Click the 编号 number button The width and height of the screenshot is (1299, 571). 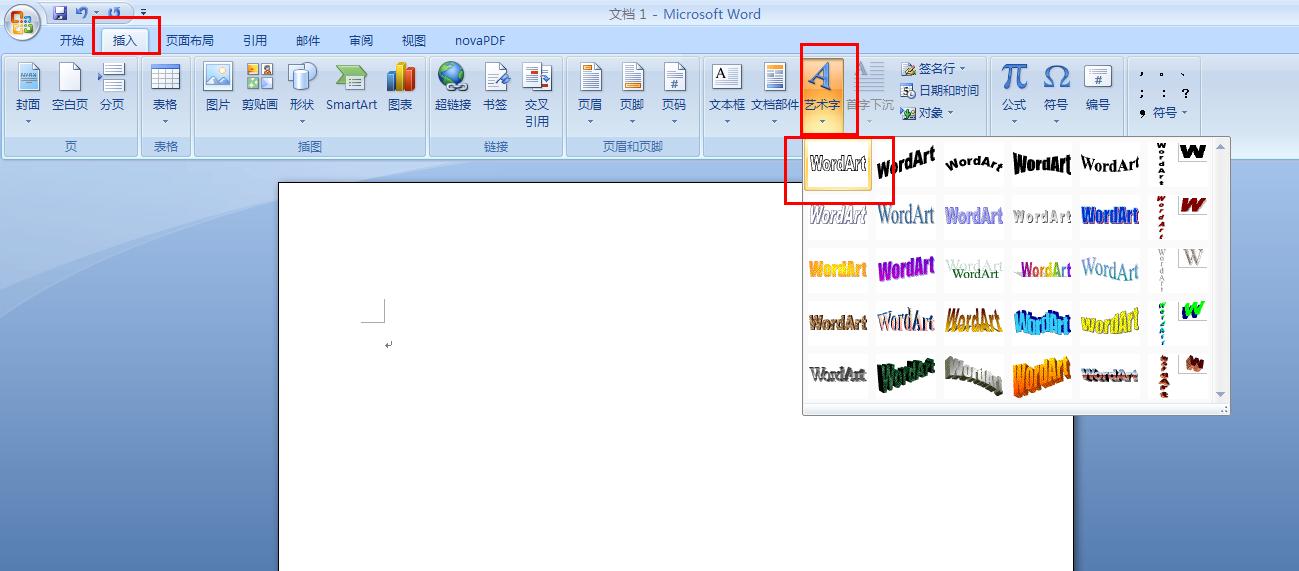[1098, 87]
